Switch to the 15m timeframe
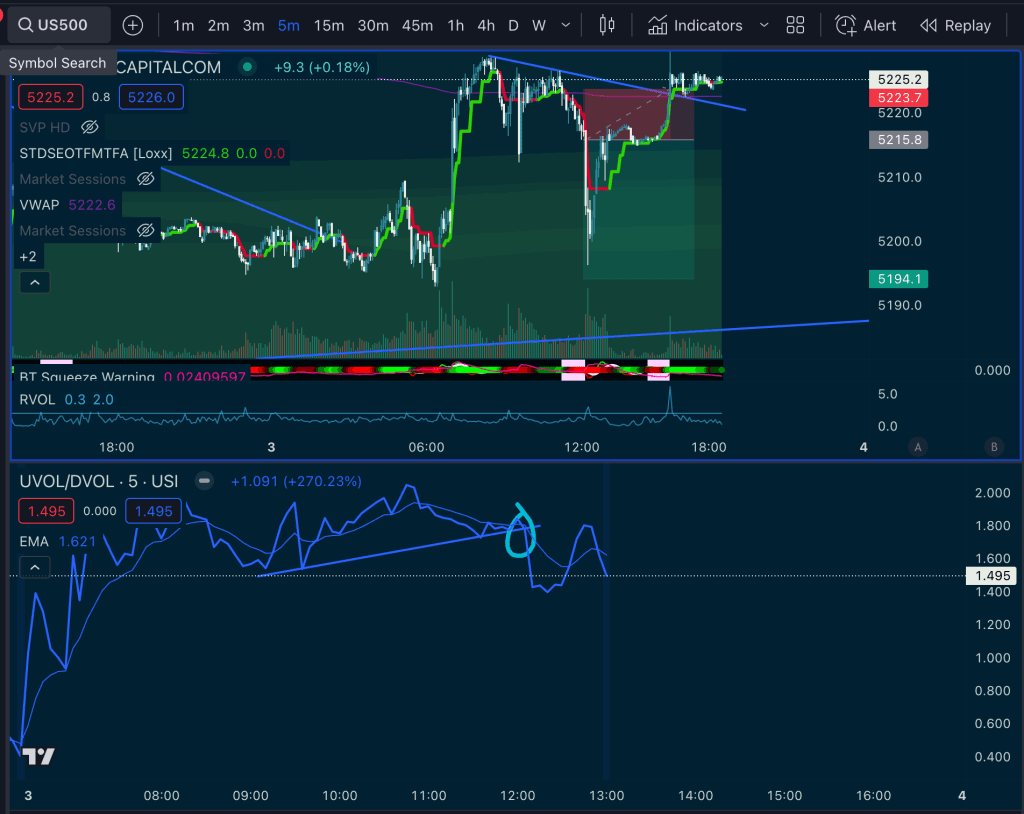 tap(329, 25)
